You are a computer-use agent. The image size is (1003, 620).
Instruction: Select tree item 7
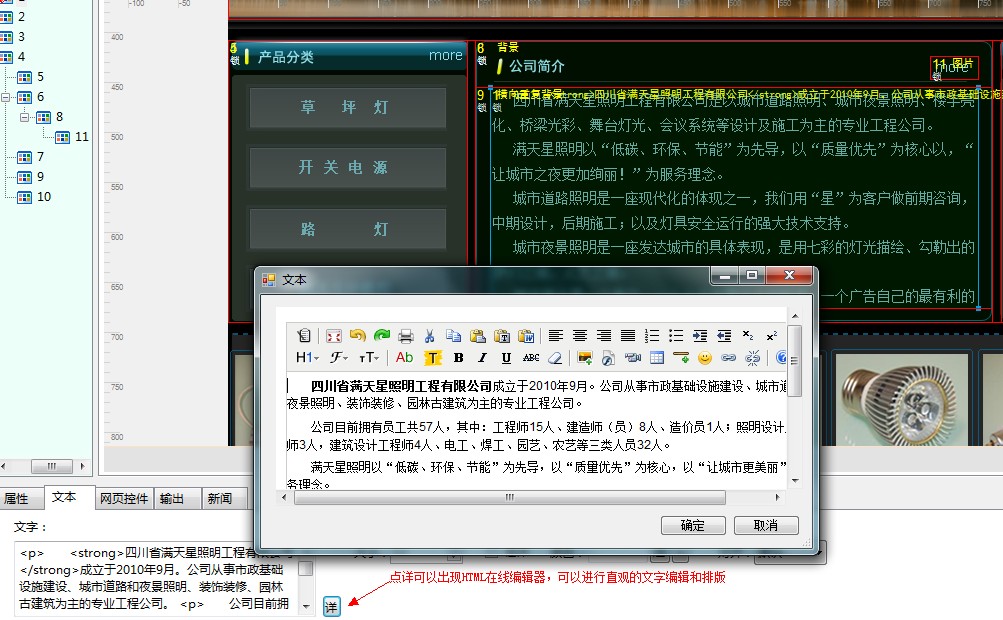coord(40,157)
